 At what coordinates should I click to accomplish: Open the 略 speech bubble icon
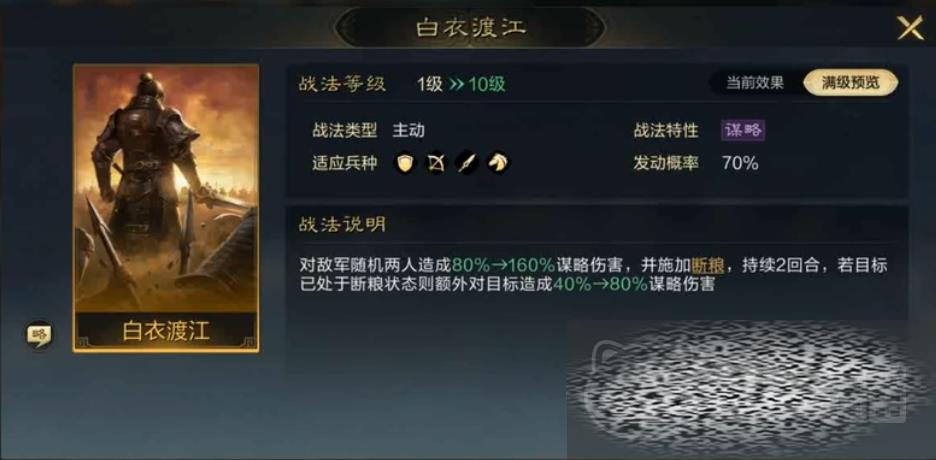click(x=39, y=335)
